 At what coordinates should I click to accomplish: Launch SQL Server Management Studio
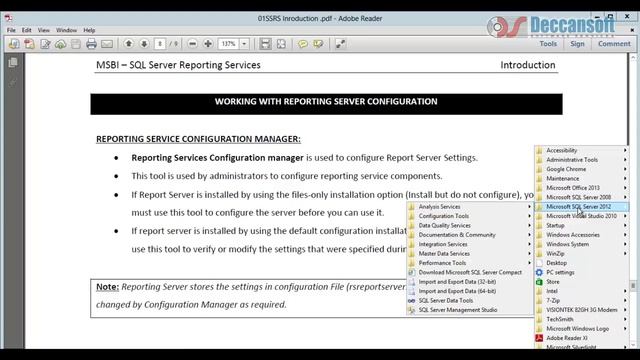pyautogui.click(x=470, y=310)
